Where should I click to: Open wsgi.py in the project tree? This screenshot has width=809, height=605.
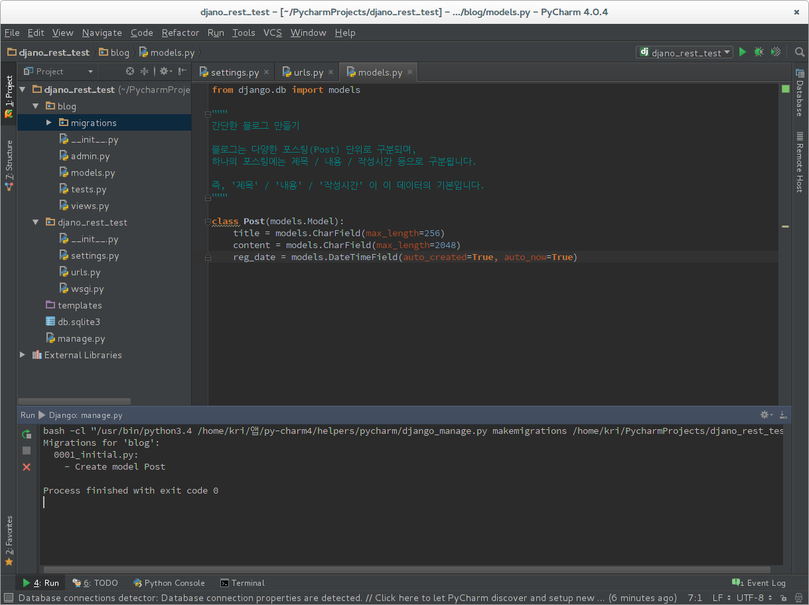click(x=82, y=289)
